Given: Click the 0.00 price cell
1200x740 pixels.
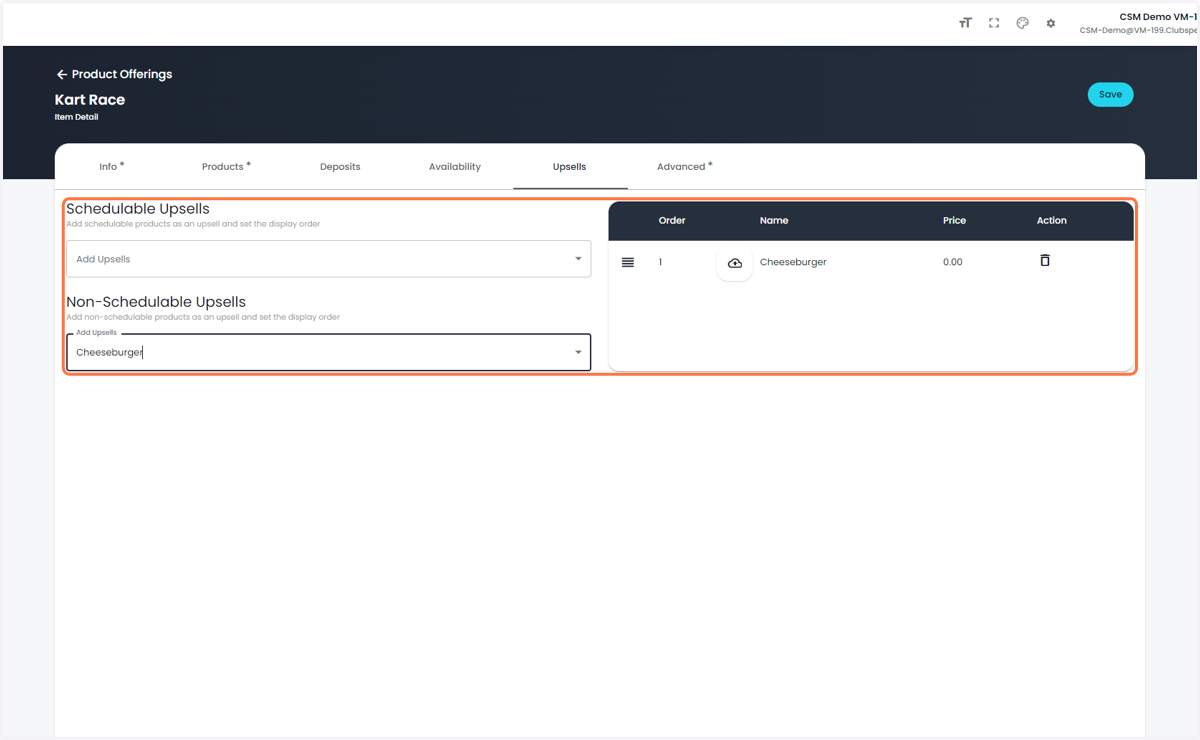Looking at the screenshot, I should click(x=953, y=262).
